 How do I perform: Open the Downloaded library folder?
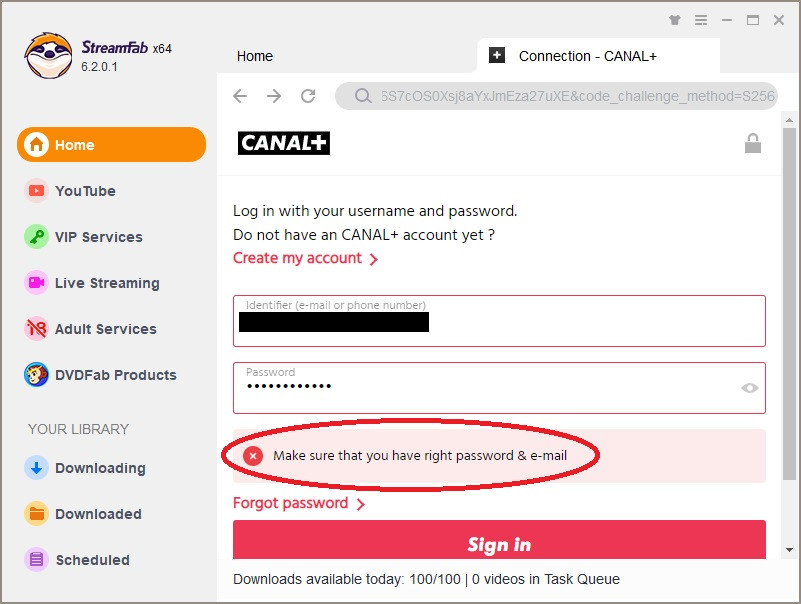point(98,514)
